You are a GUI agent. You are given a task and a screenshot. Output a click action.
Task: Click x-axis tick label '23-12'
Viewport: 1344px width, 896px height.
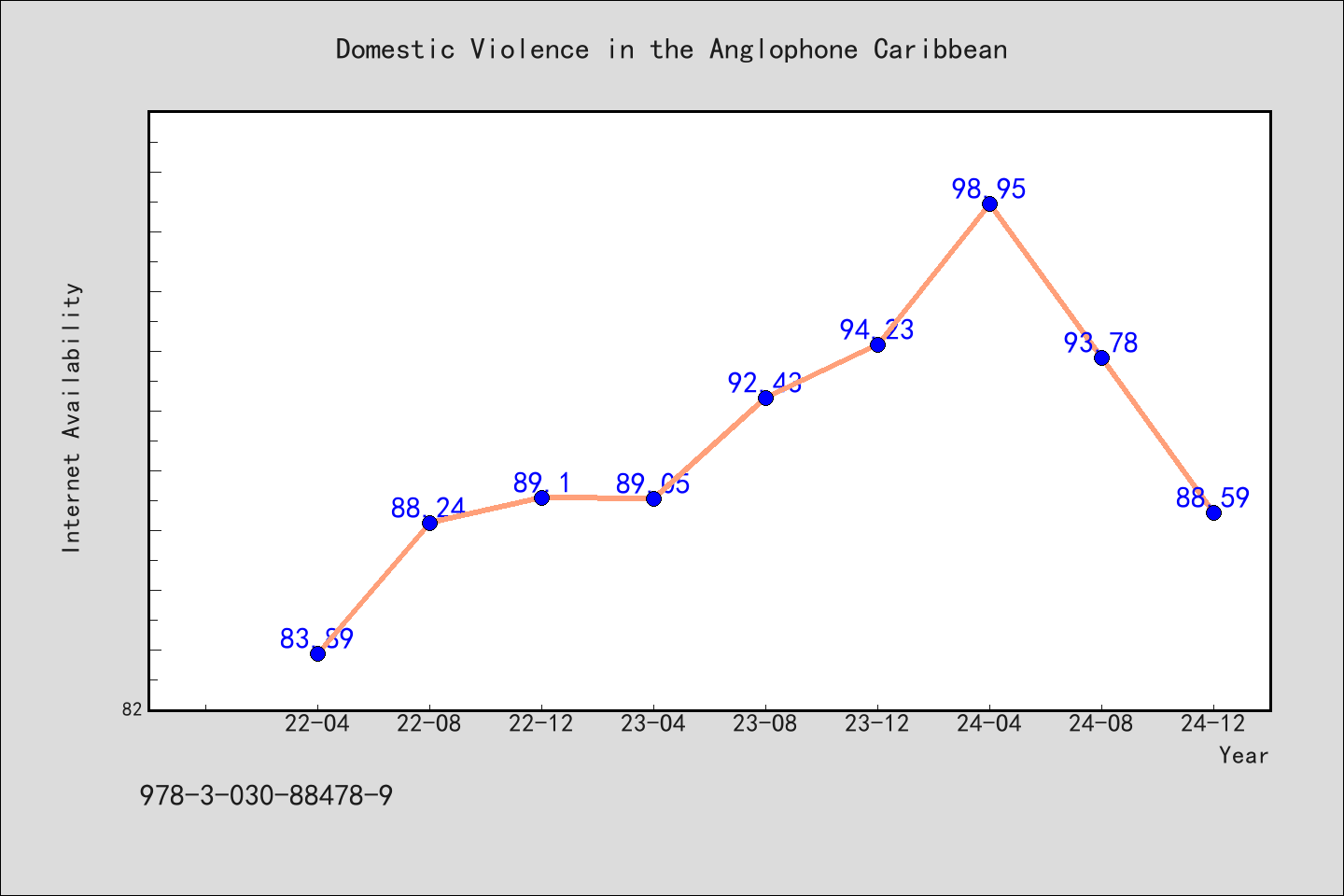(x=877, y=724)
